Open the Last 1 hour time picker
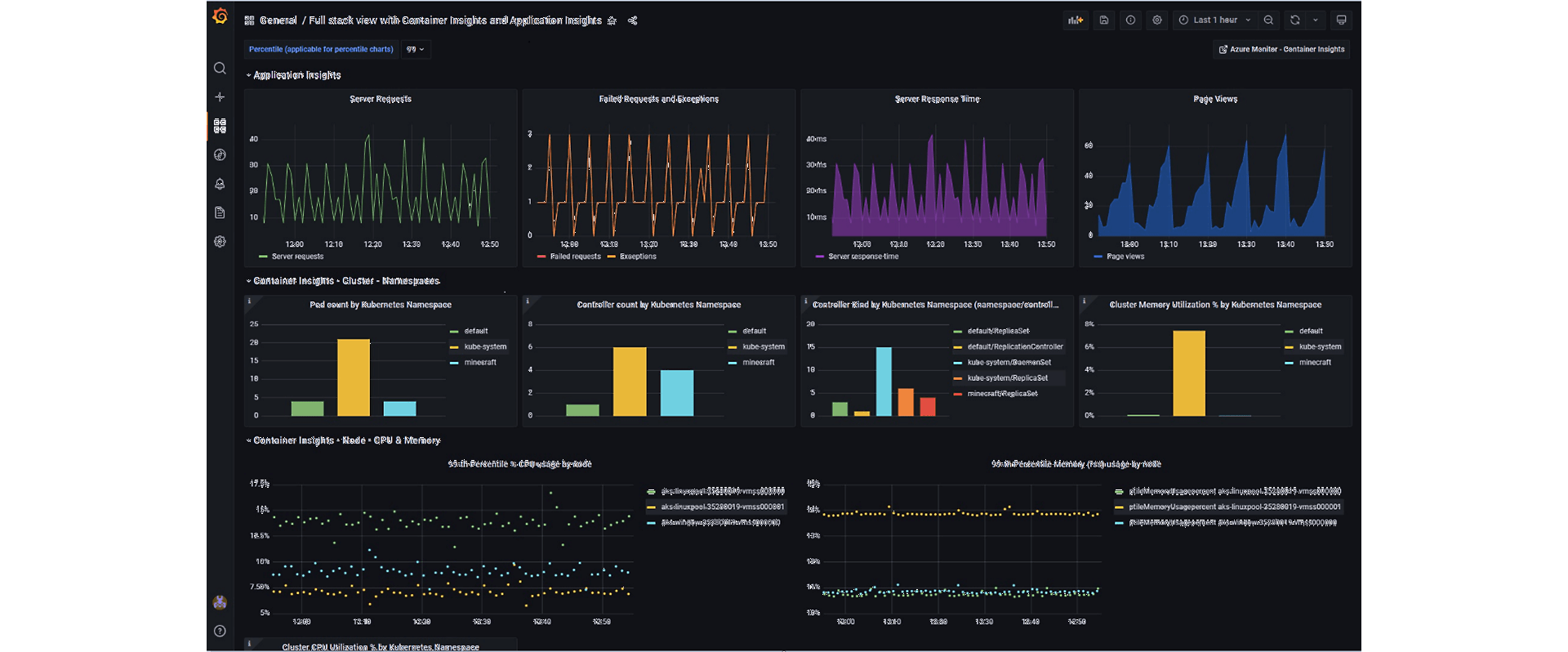 (1214, 20)
